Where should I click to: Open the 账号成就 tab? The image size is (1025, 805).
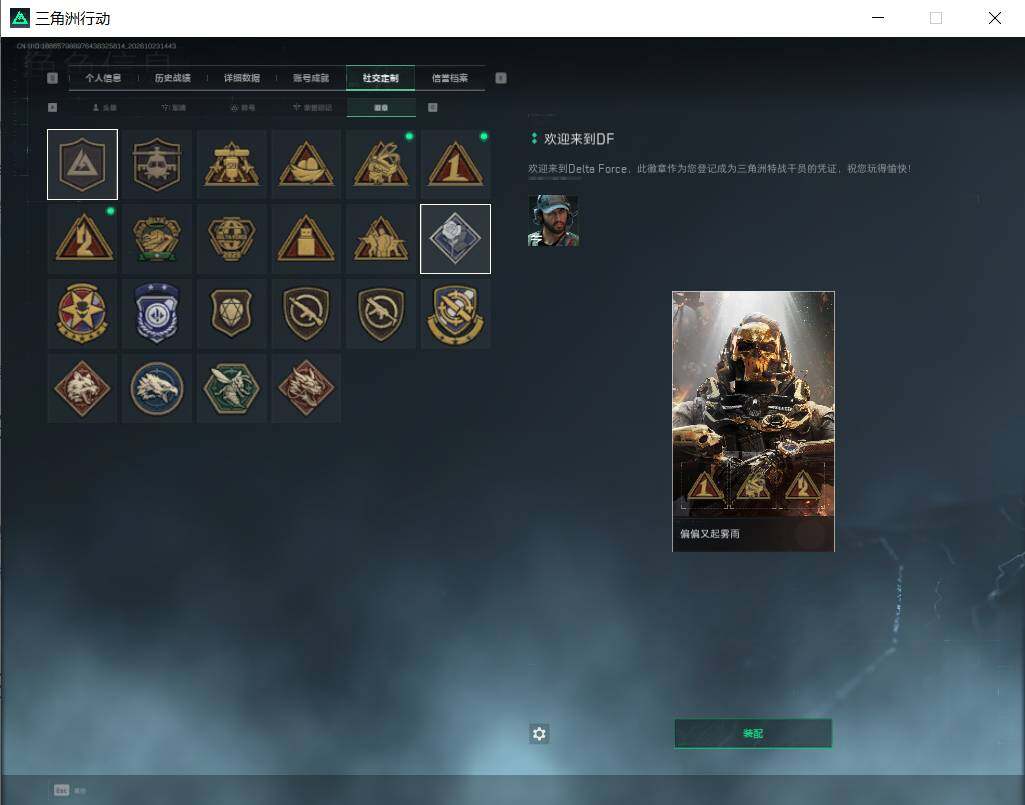click(311, 78)
